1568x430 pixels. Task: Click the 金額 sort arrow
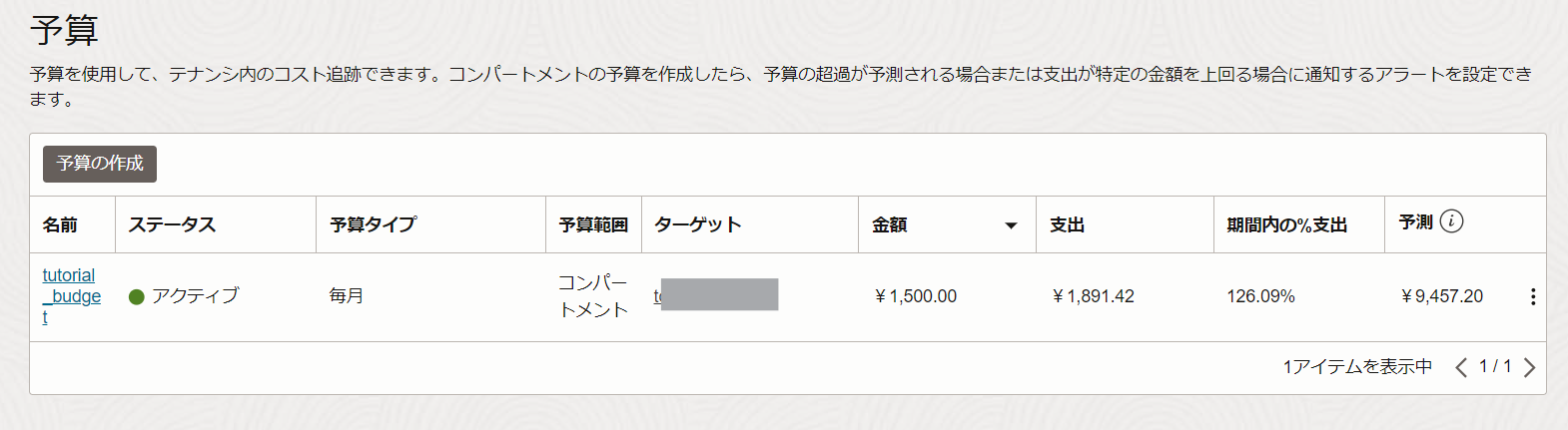point(1011,225)
